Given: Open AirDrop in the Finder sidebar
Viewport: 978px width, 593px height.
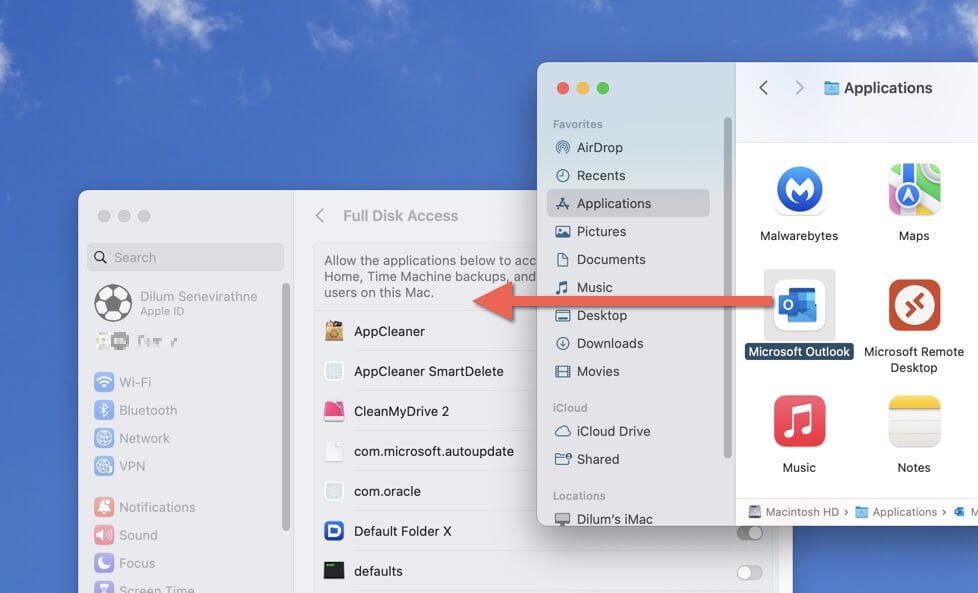Looking at the screenshot, I should (589, 148).
